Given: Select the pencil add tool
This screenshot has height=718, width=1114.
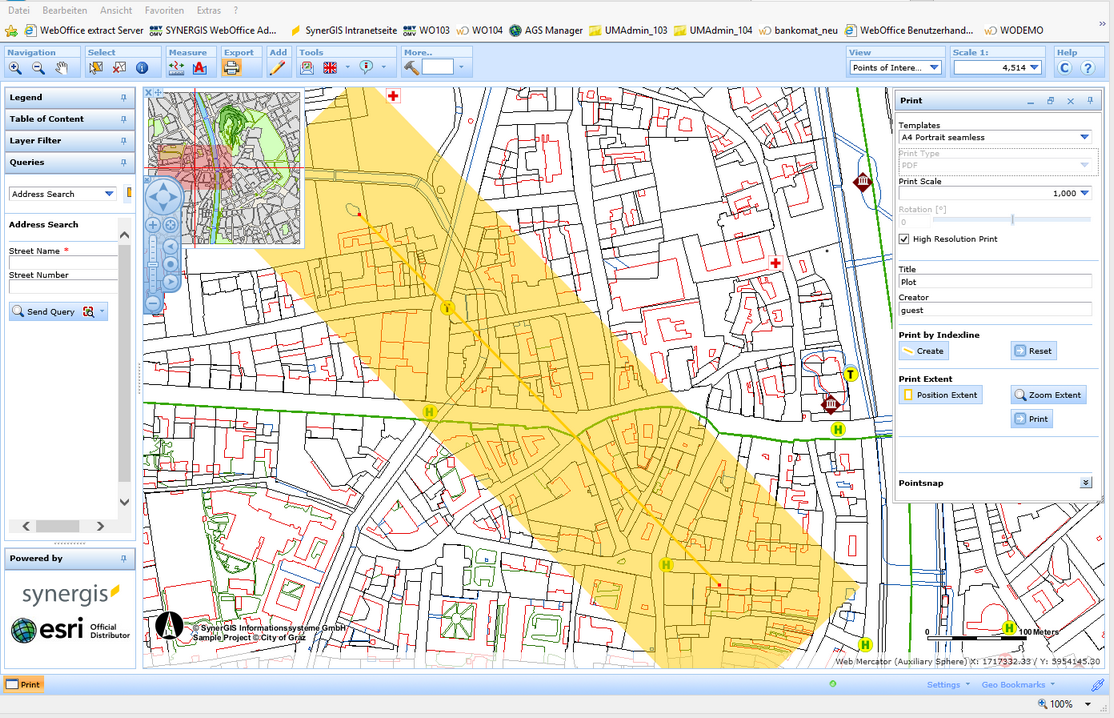Looking at the screenshot, I should tap(277, 68).
